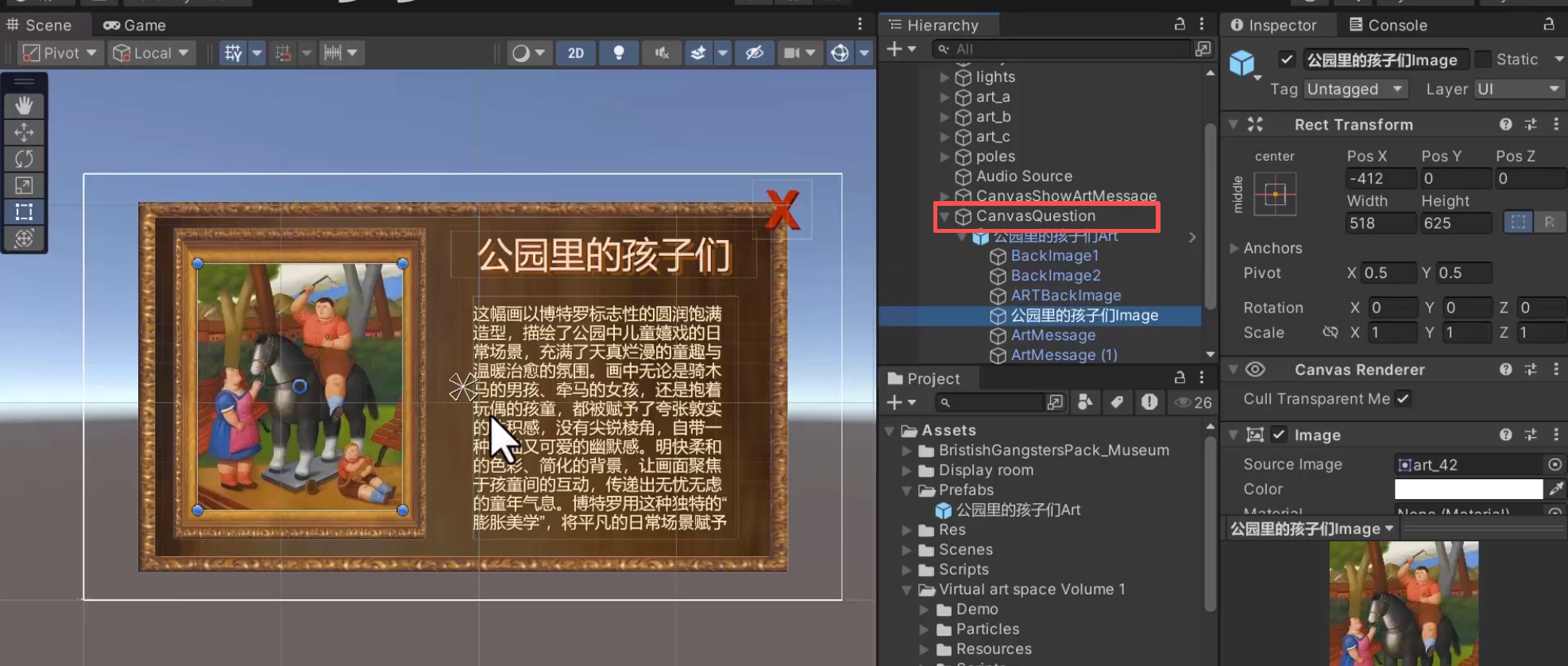Image resolution: width=1568 pixels, height=666 pixels.
Task: Click red X close button in scene
Action: pos(782,210)
